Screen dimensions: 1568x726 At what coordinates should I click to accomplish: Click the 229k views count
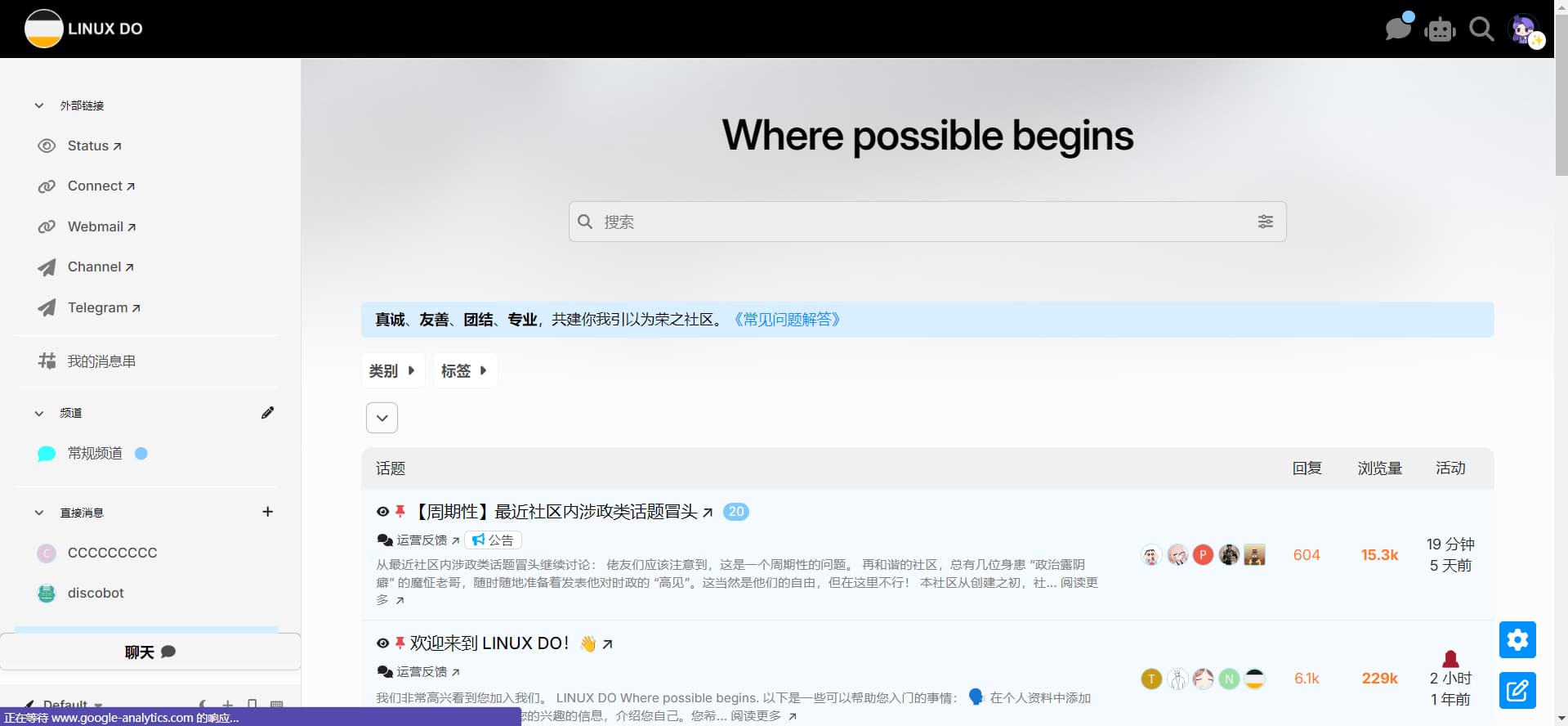point(1379,679)
